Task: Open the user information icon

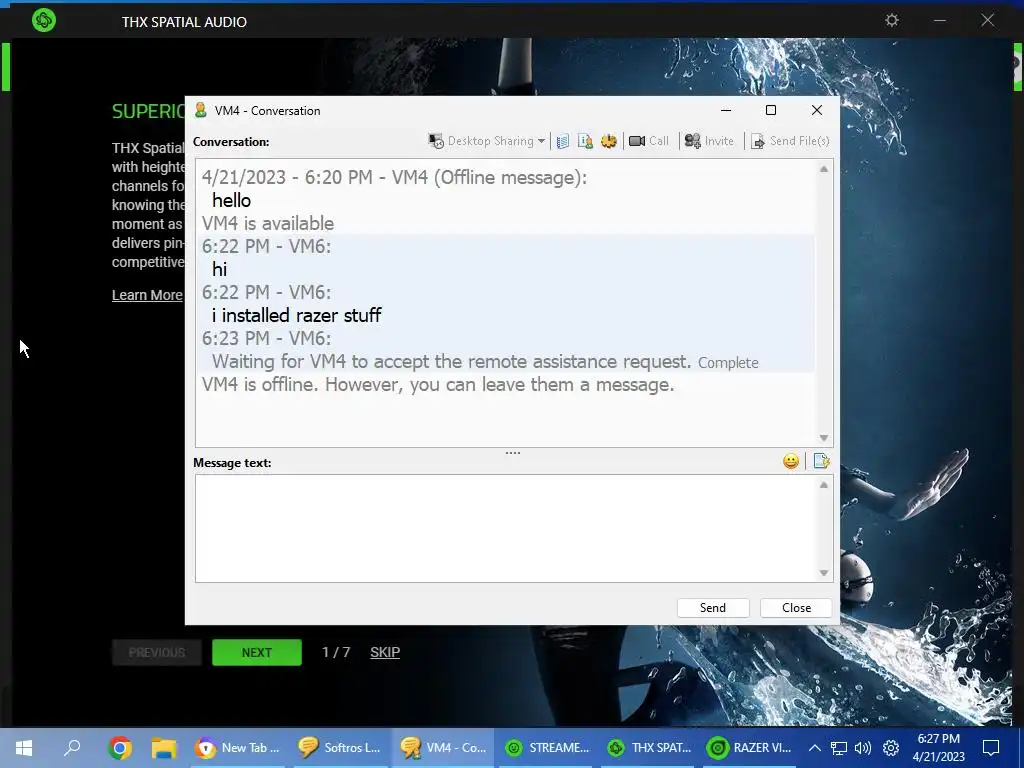Action: (585, 141)
